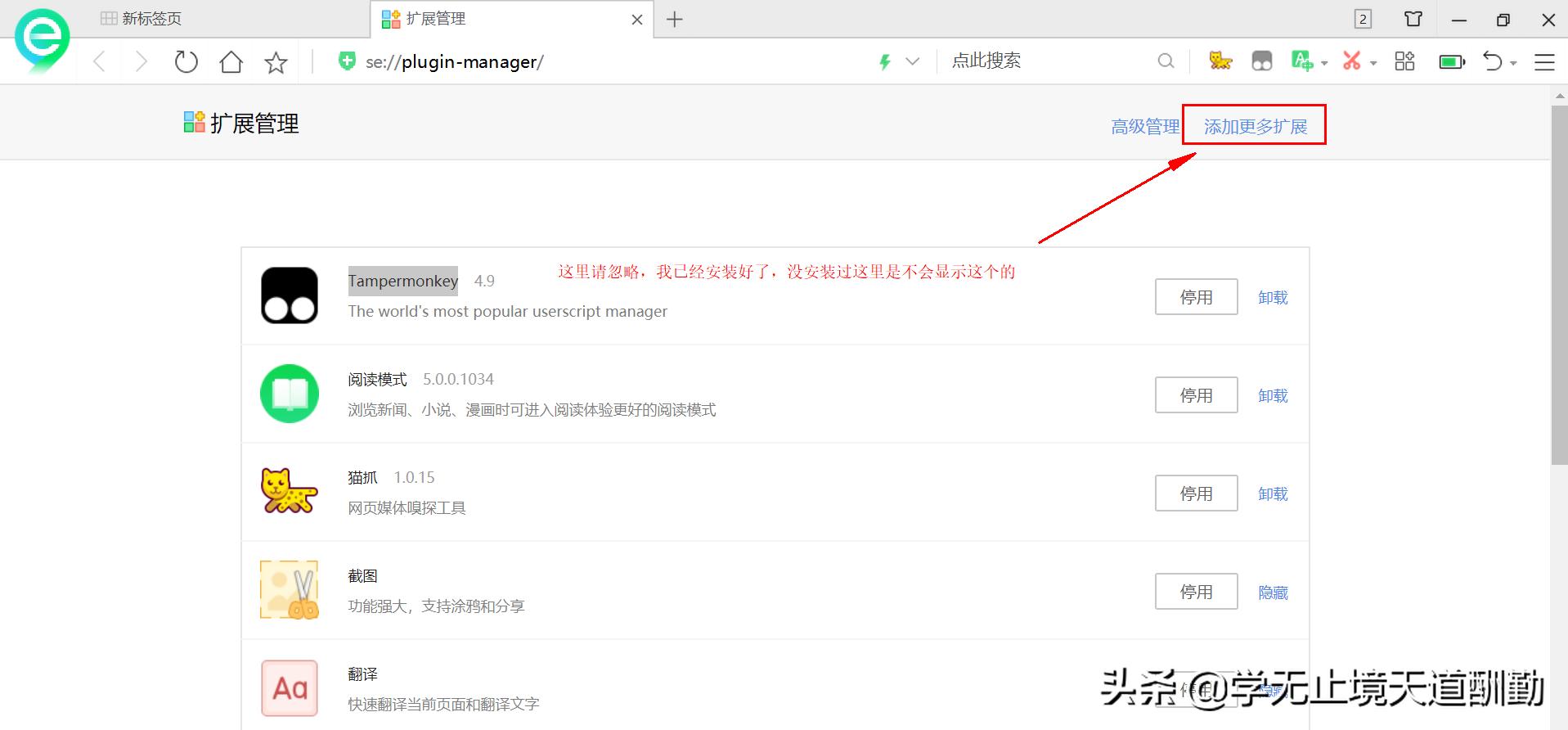Open the hamburger main menu
The image size is (1568, 730).
click(1543, 62)
